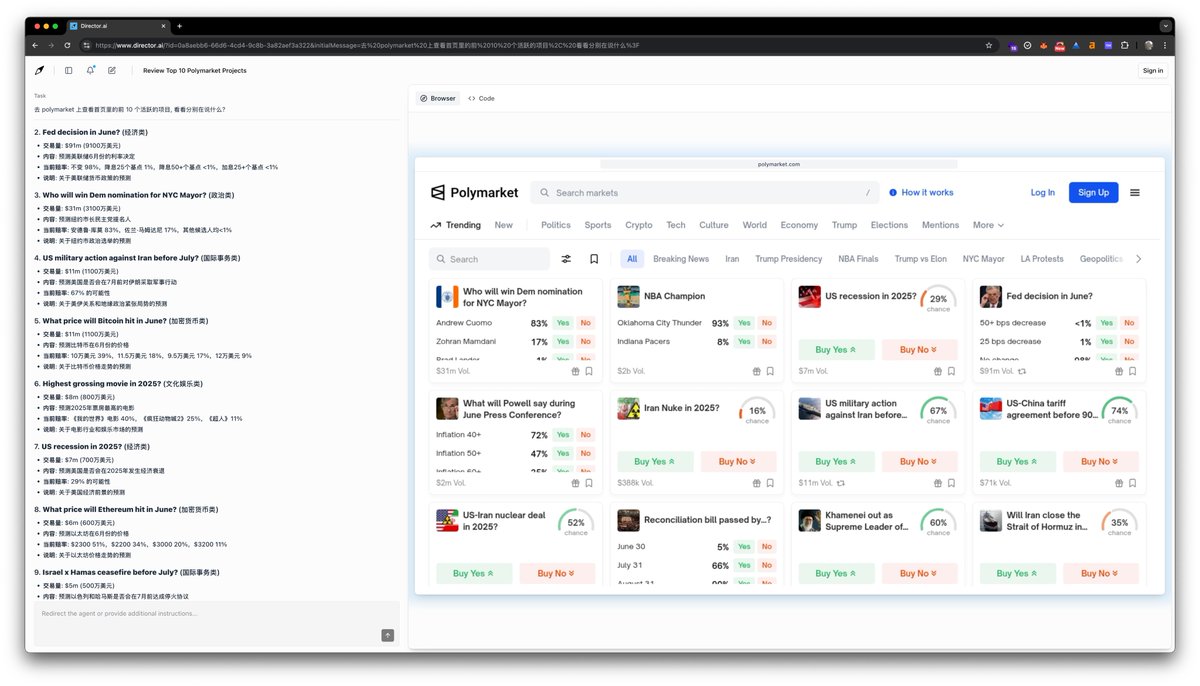
Task: Select the NBA Finals topic chip
Action: [858, 259]
